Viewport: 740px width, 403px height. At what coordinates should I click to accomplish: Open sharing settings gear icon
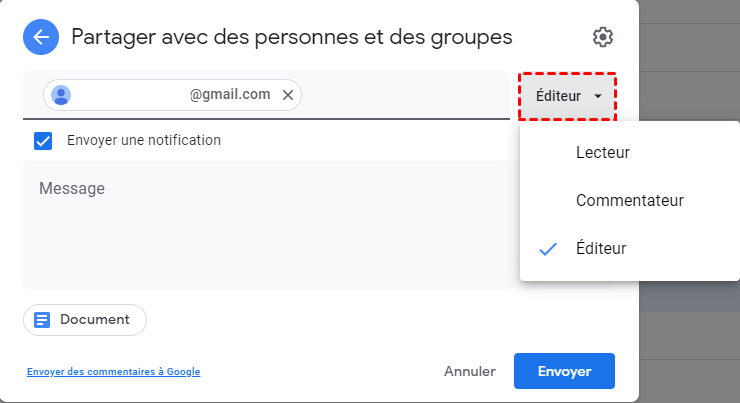(x=602, y=38)
